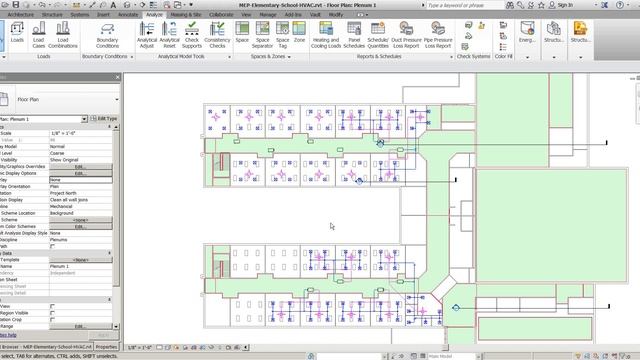Switch to the Structure ribbon tab

coord(52,15)
